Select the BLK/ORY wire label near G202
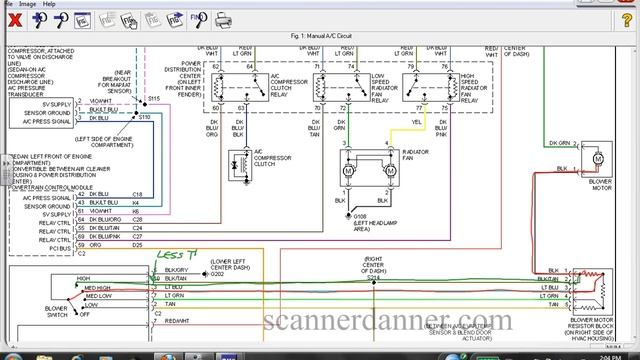Image resolution: width=640 pixels, height=360 pixels. (176, 270)
